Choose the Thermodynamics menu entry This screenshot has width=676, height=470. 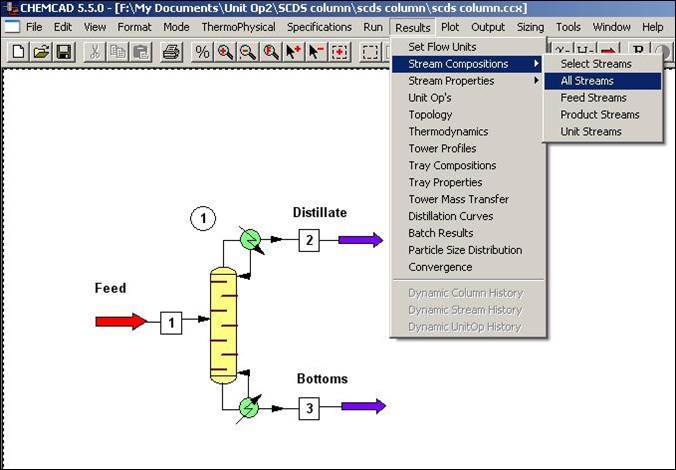pyautogui.click(x=467, y=132)
